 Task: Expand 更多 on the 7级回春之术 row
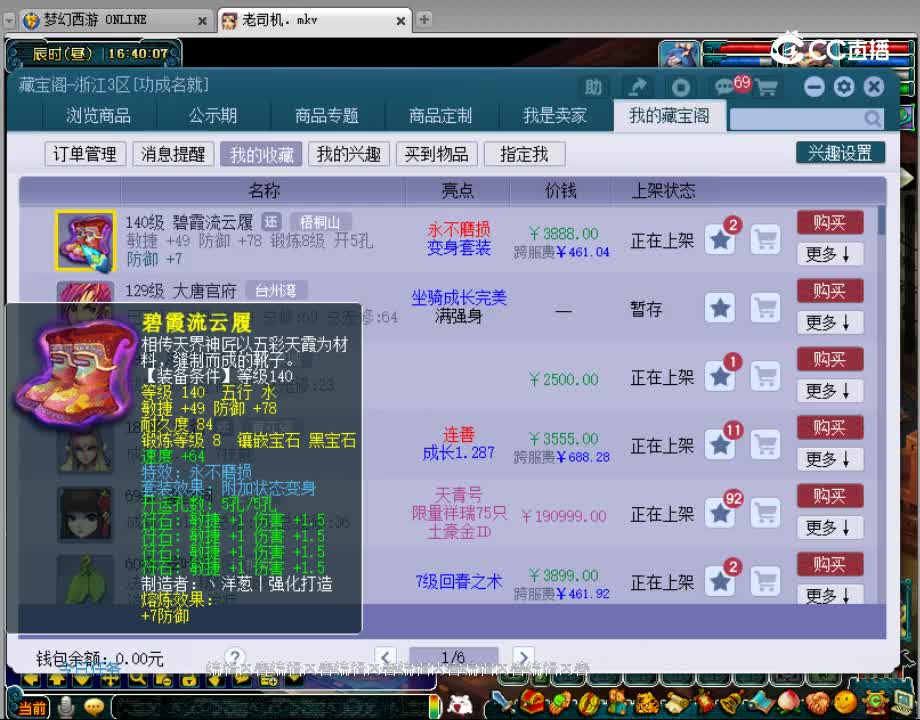pos(830,594)
